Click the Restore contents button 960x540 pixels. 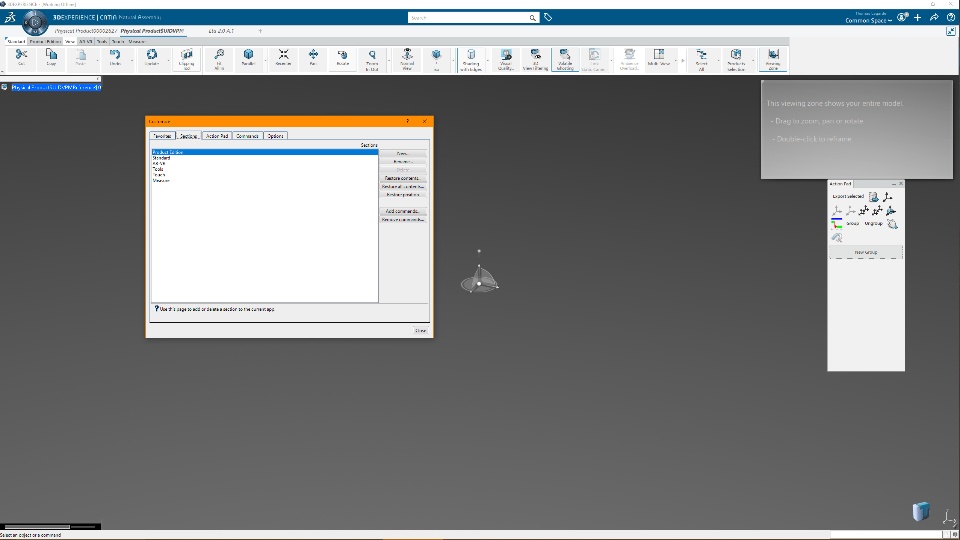pyautogui.click(x=403, y=178)
